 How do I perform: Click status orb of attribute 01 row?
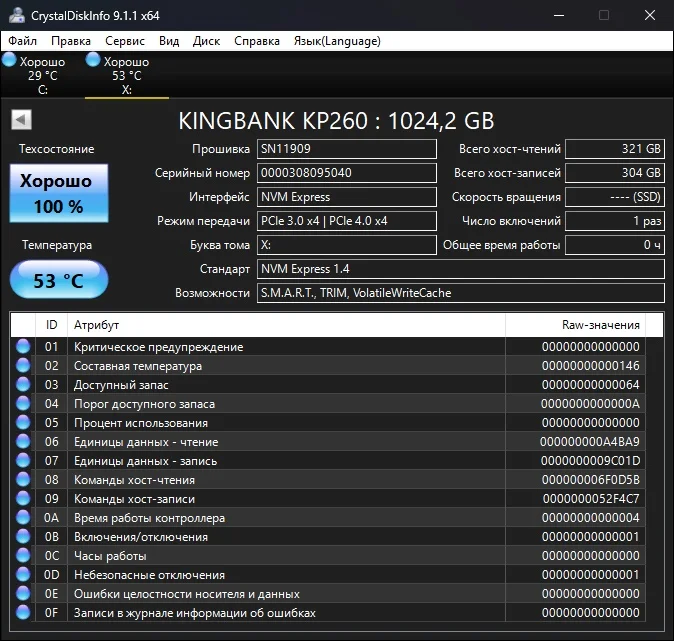tap(23, 347)
